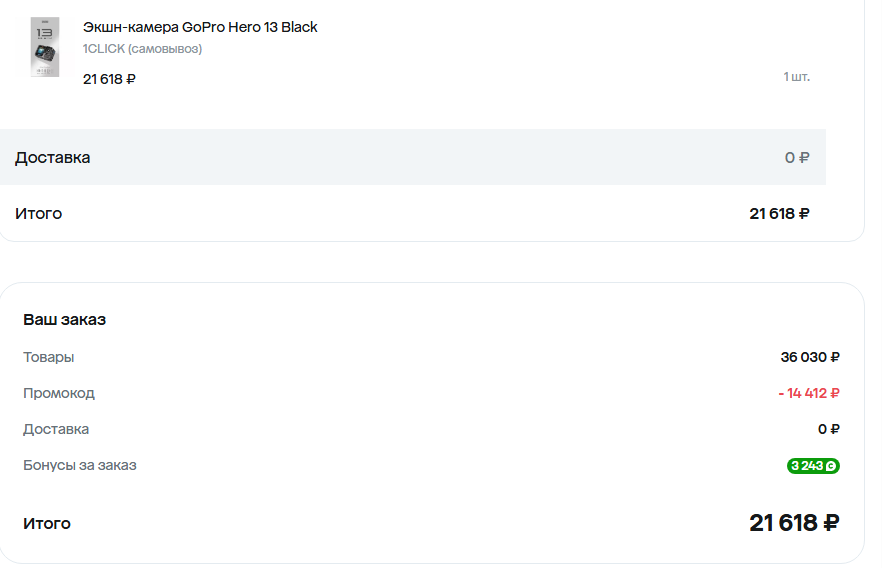Click the product price under the seller name
Viewport: 882px width, 568px height.
(109, 79)
